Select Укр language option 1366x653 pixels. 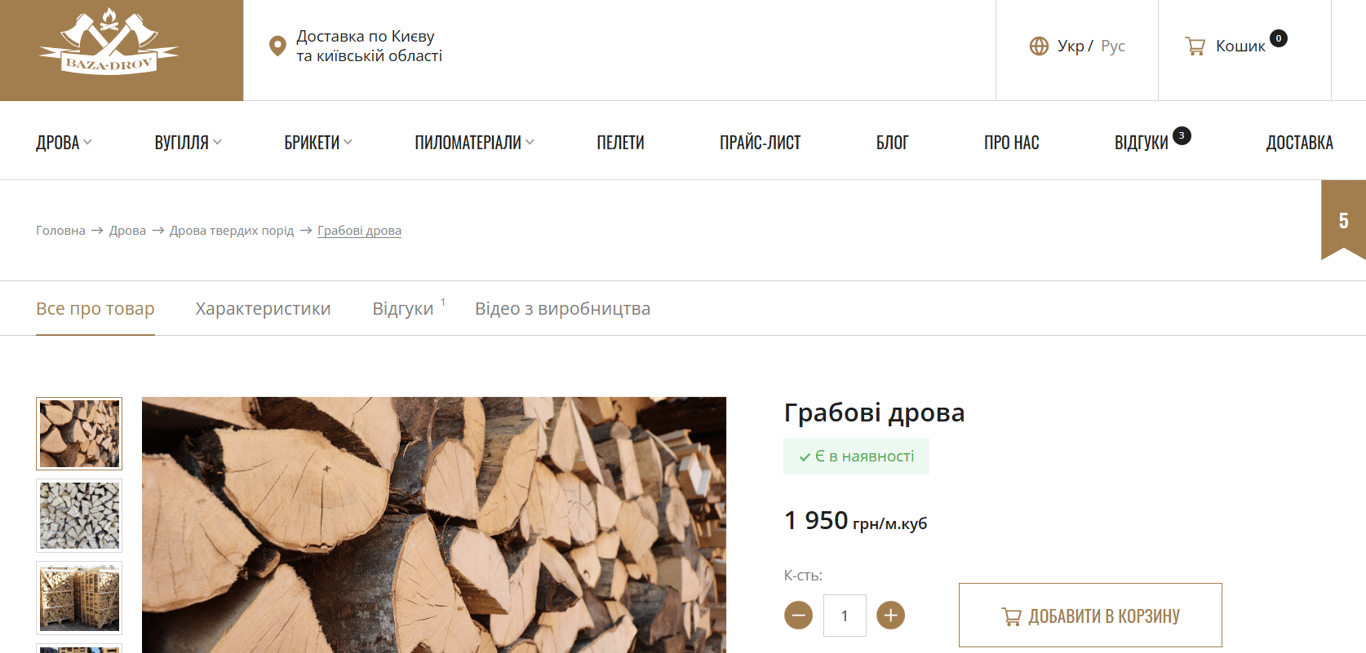coord(1070,46)
